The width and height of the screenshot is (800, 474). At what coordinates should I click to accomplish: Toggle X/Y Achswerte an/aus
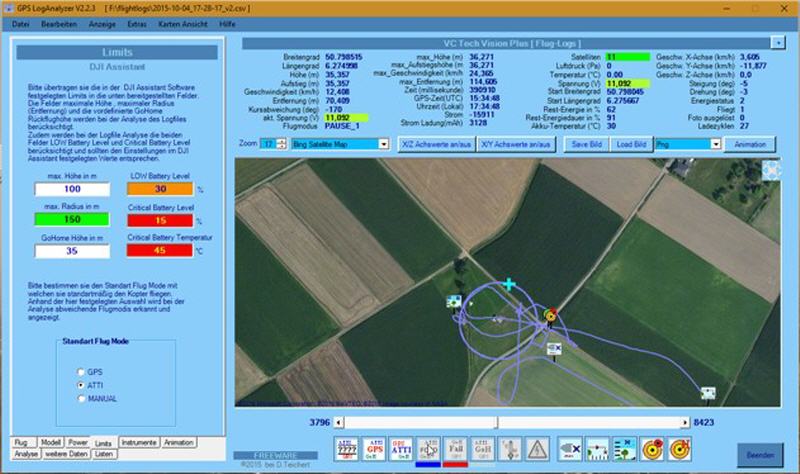click(515, 144)
